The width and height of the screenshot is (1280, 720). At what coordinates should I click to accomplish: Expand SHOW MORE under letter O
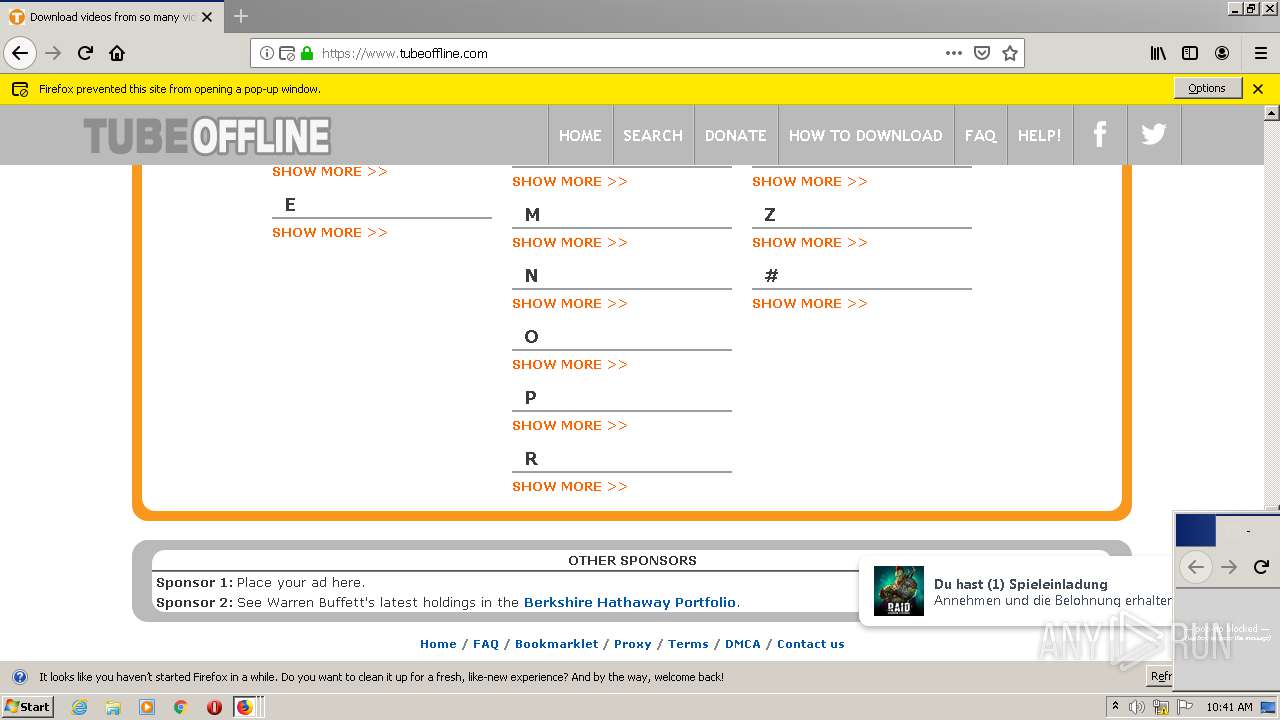570,364
